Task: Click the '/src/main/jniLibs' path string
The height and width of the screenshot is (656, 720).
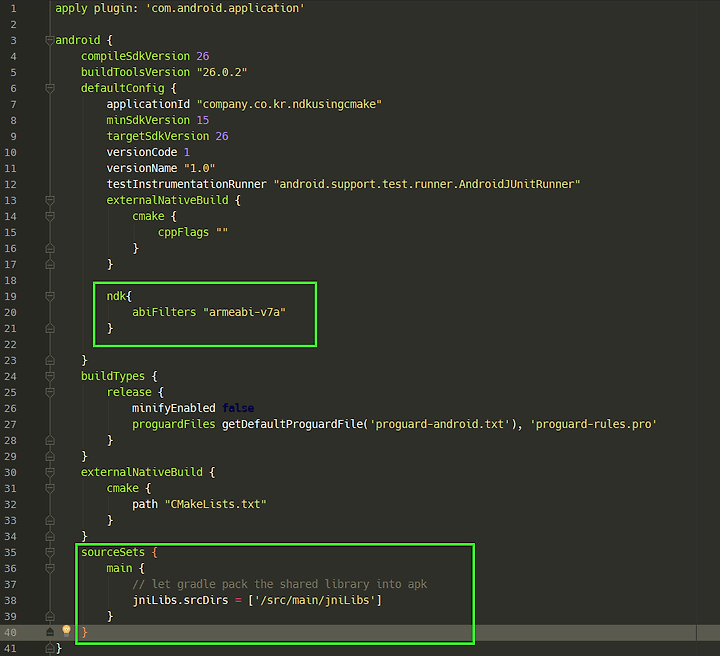Action: [315, 600]
